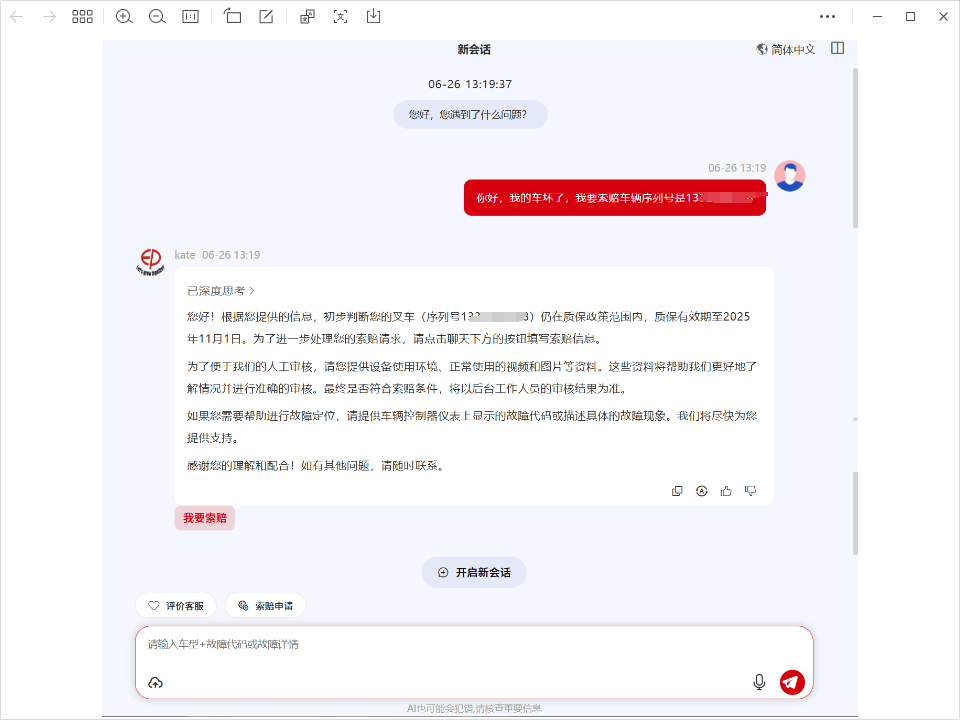Image resolution: width=960 pixels, height=720 pixels.
Task: Expand the 已深度思考 reasoning section
Action: [221, 291]
